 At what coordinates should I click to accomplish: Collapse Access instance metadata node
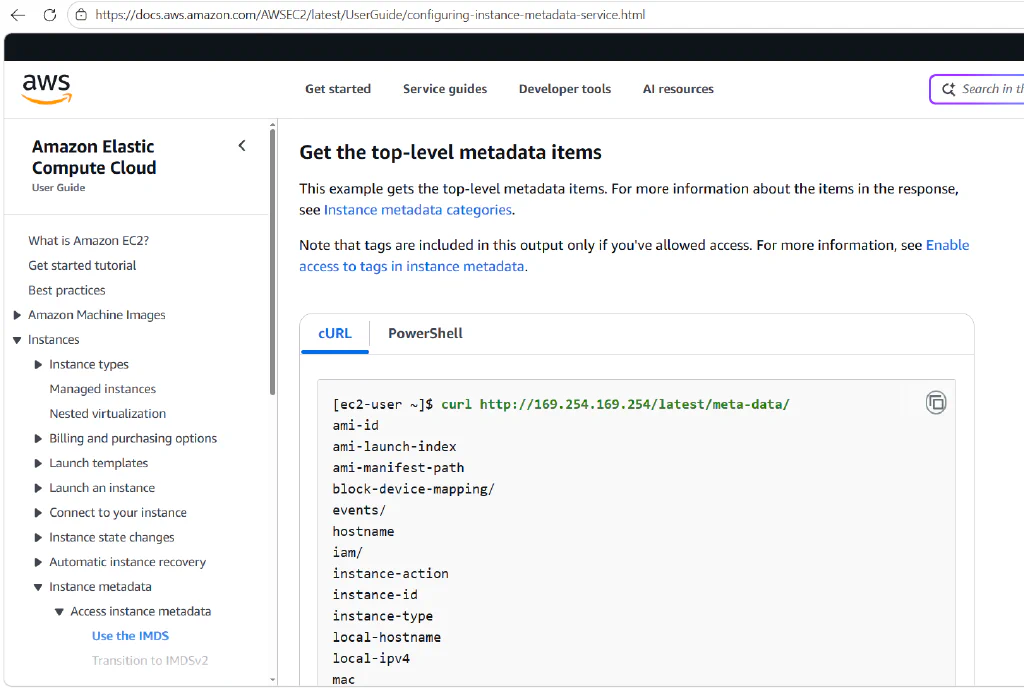(x=59, y=612)
